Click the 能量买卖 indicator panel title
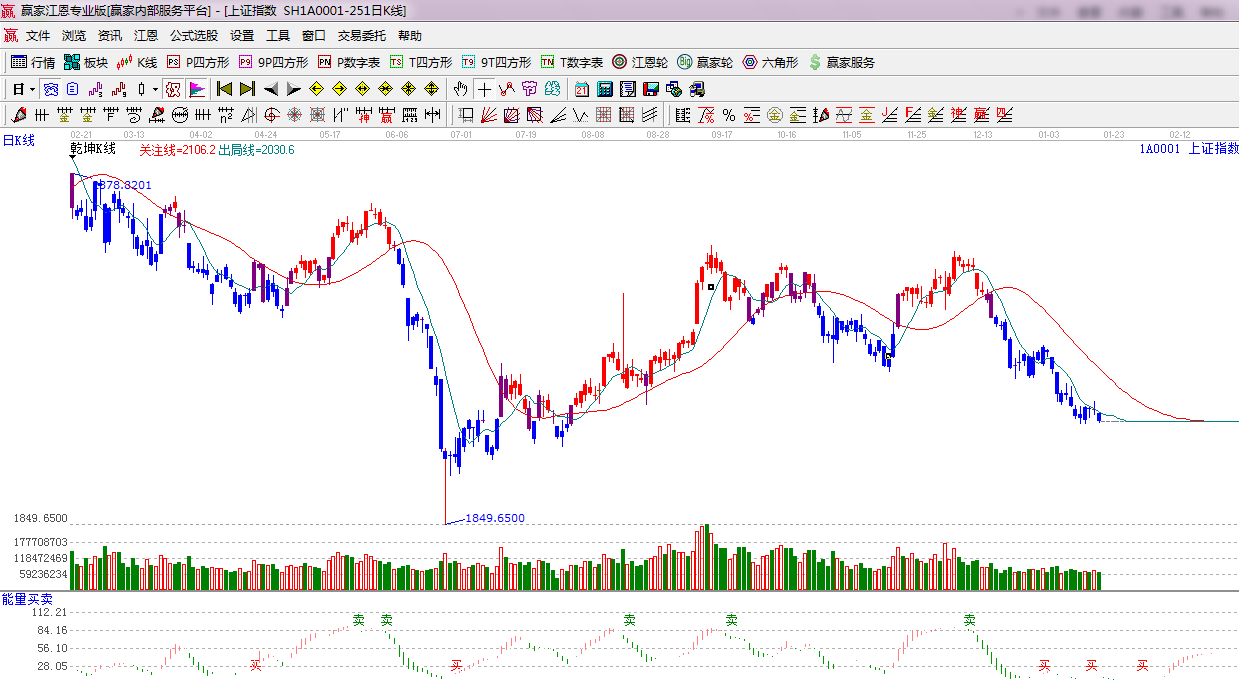Screen dimensions: 1239x685 pyautogui.click(x=27, y=598)
